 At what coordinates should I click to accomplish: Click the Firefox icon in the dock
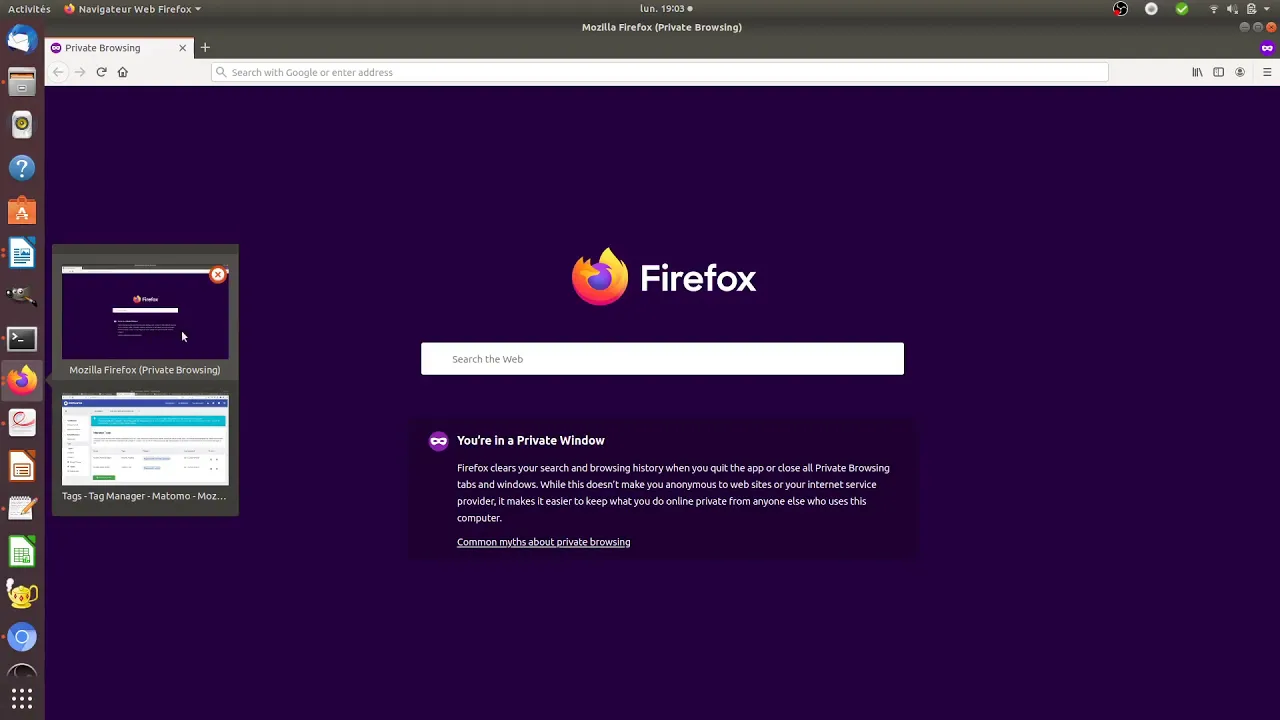(x=22, y=380)
